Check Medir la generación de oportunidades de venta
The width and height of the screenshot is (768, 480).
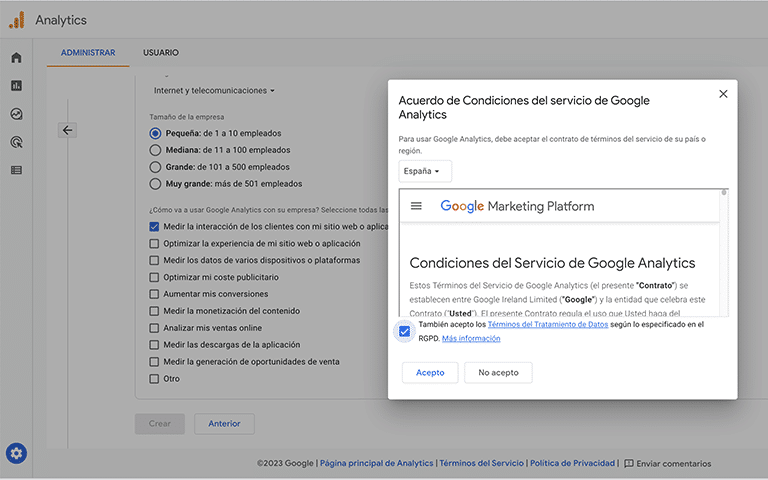point(154,361)
